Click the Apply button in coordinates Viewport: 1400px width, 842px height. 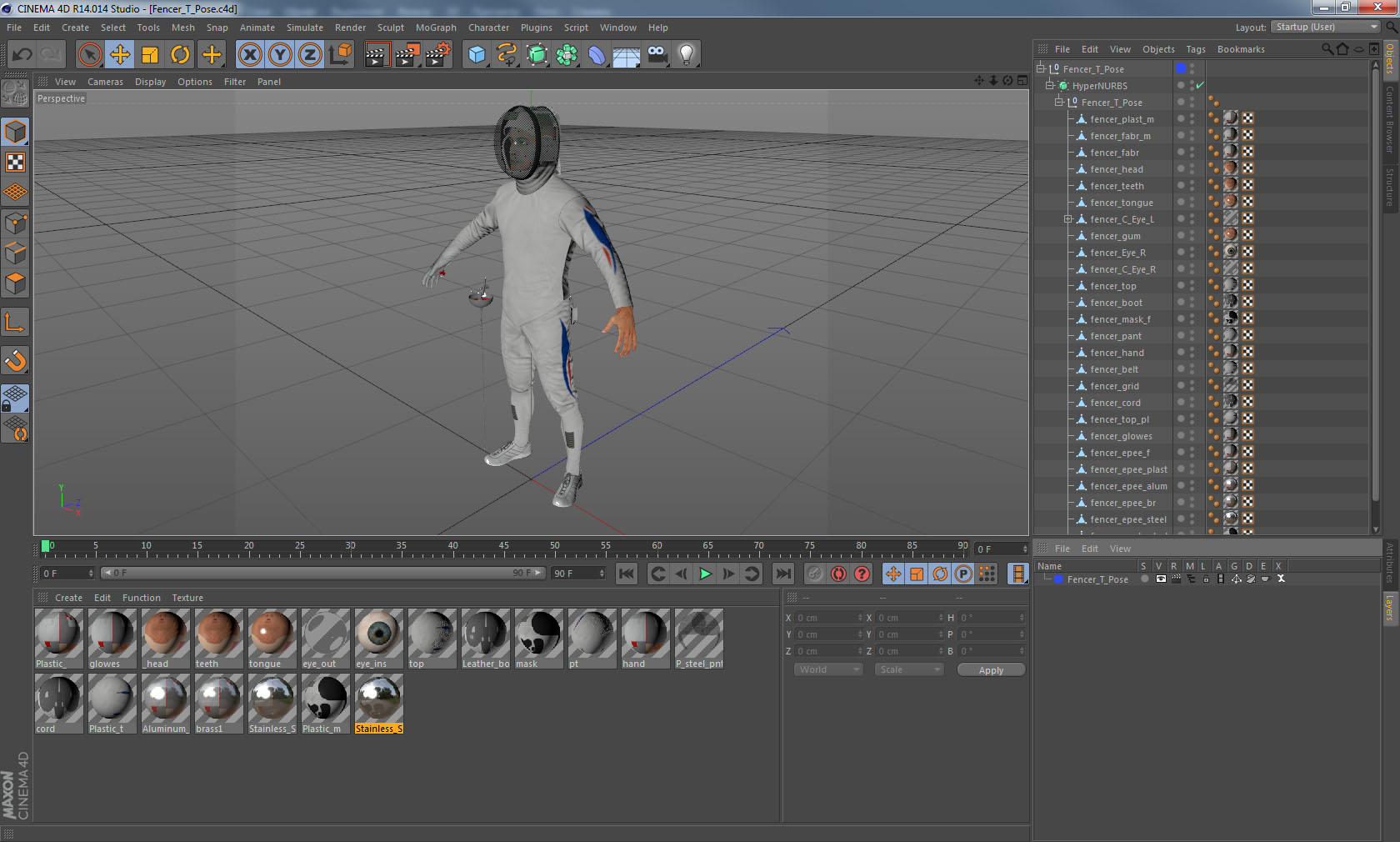pyautogui.click(x=991, y=670)
